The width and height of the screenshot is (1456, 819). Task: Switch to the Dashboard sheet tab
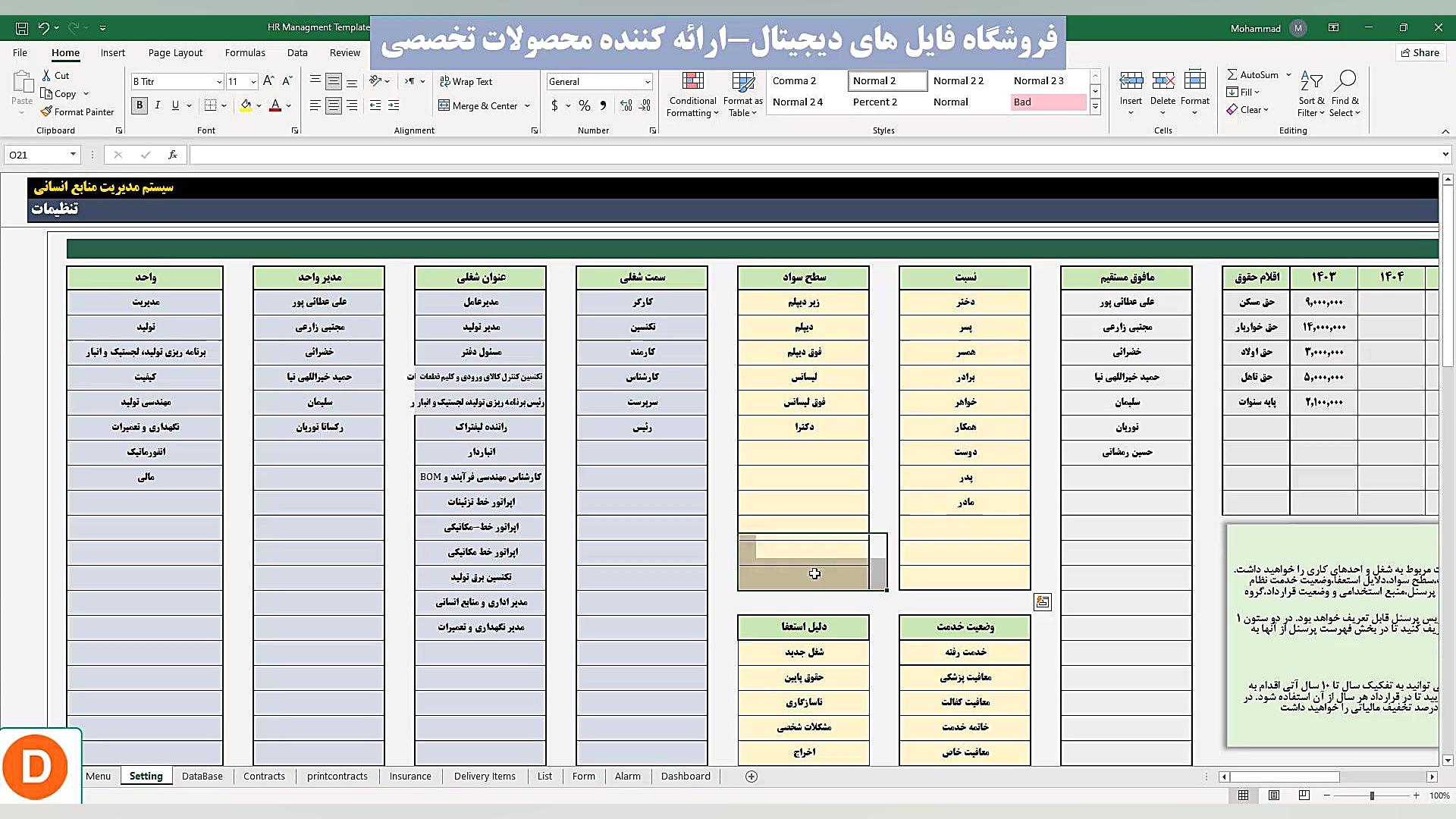click(x=686, y=776)
